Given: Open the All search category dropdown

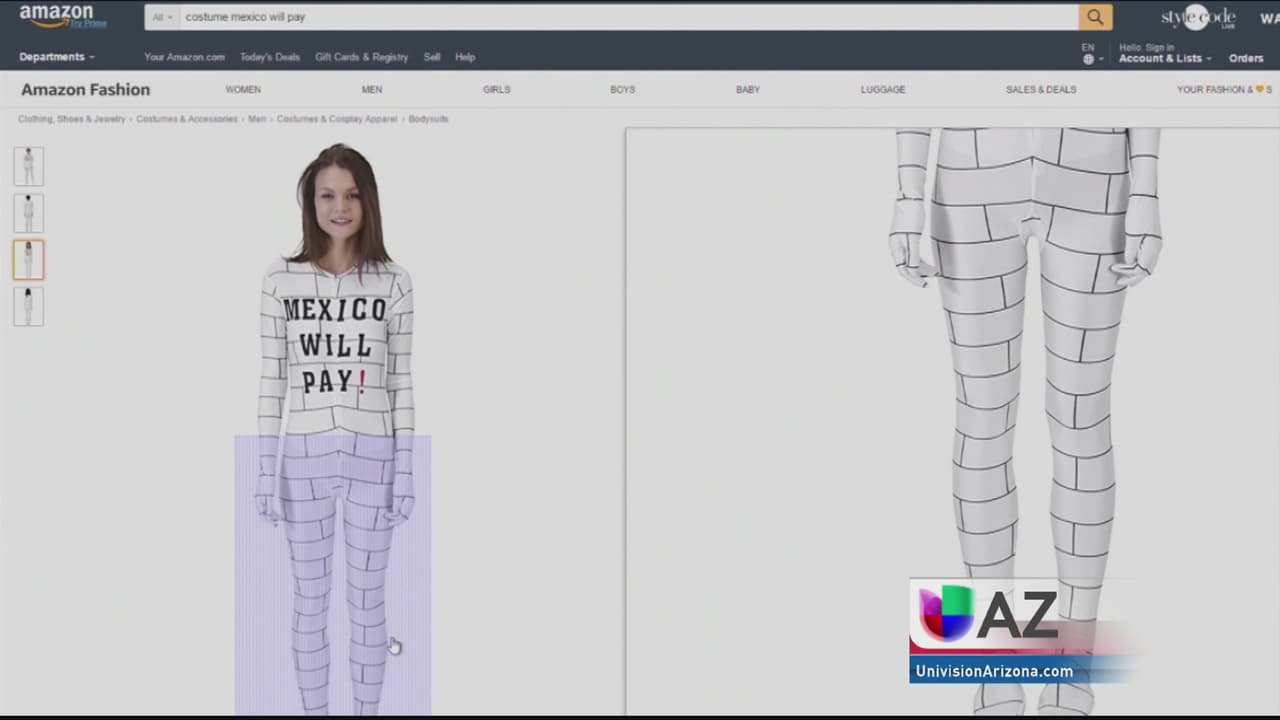Looking at the screenshot, I should pyautogui.click(x=162, y=17).
